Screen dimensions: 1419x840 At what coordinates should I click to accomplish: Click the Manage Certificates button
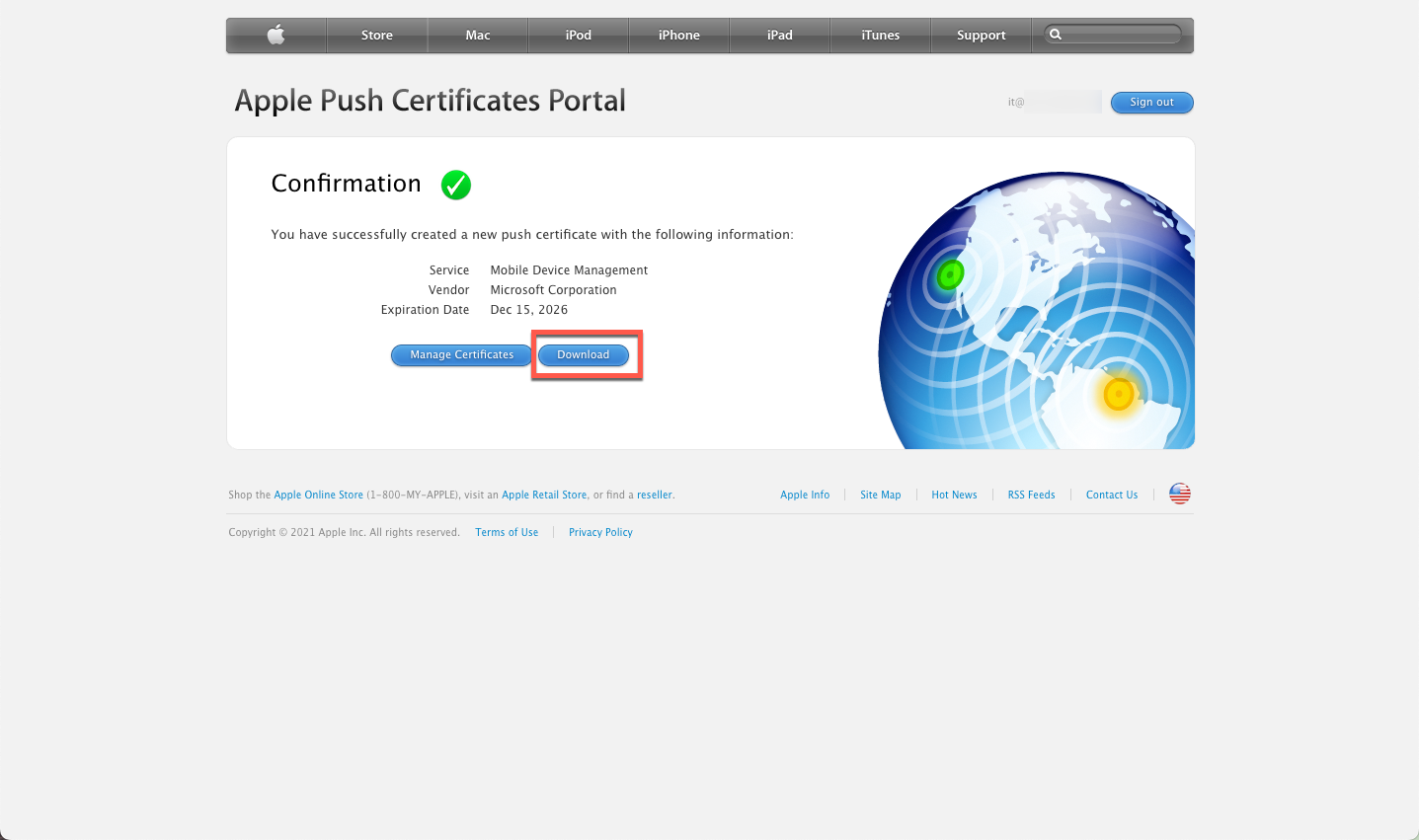coord(461,355)
